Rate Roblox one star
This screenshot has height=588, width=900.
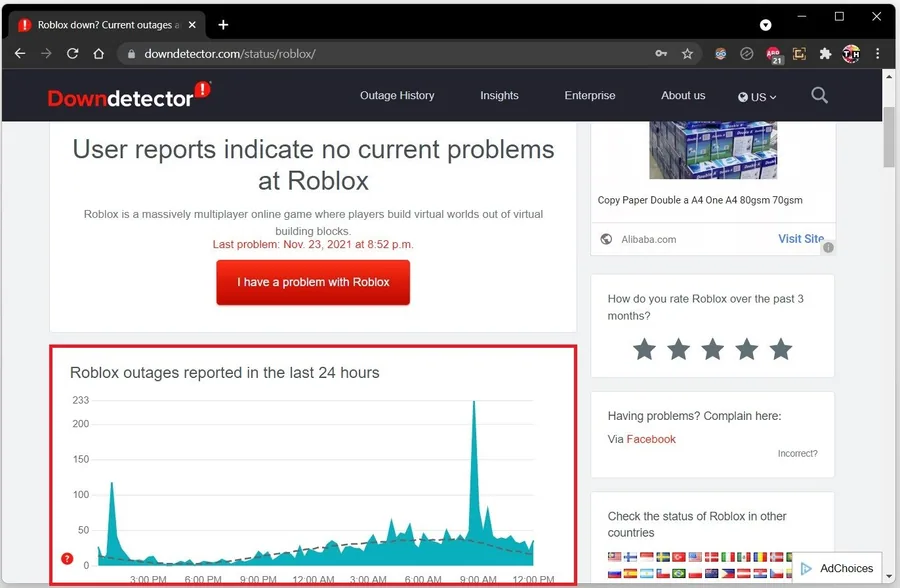click(644, 349)
